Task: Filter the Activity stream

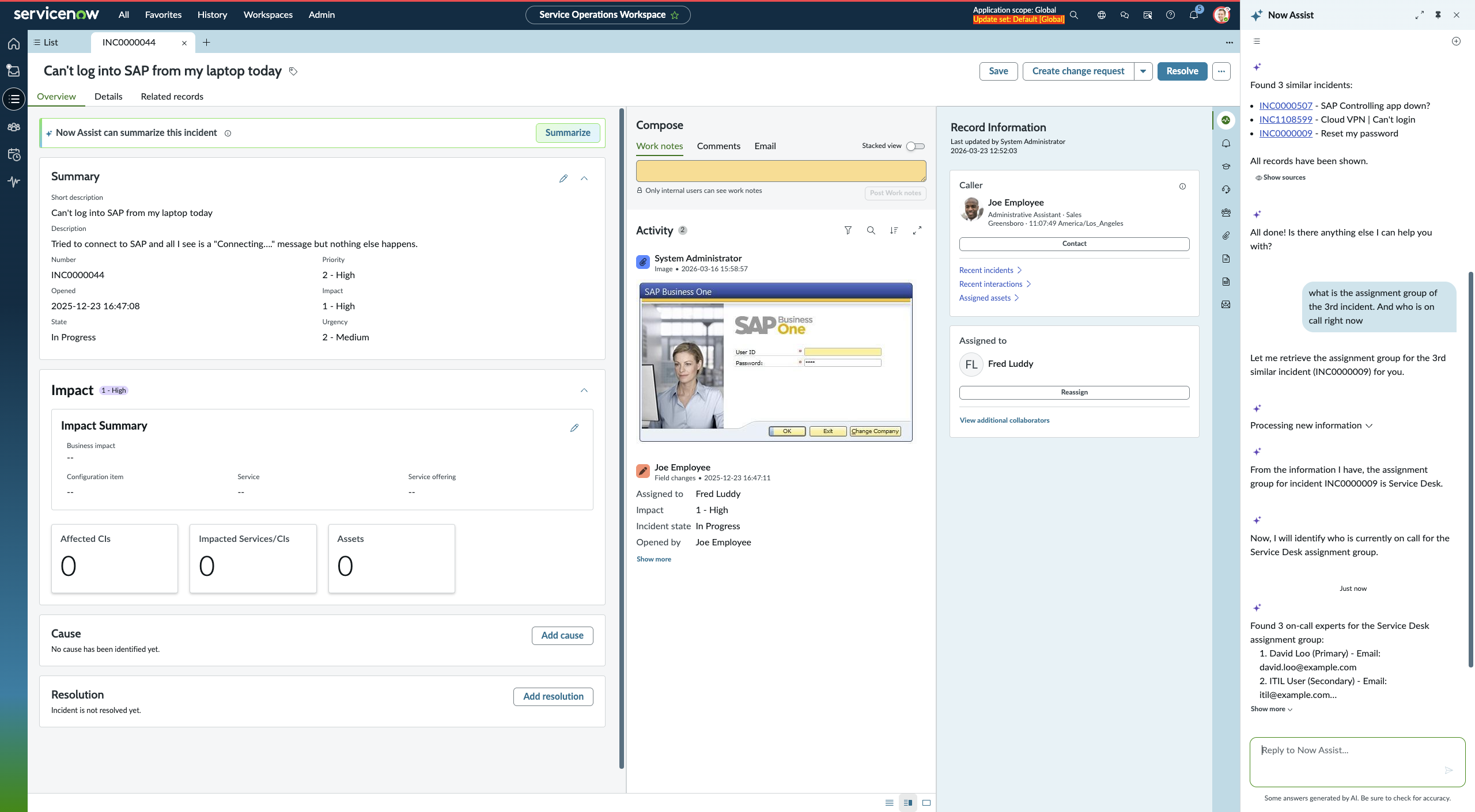Action: 848,230
